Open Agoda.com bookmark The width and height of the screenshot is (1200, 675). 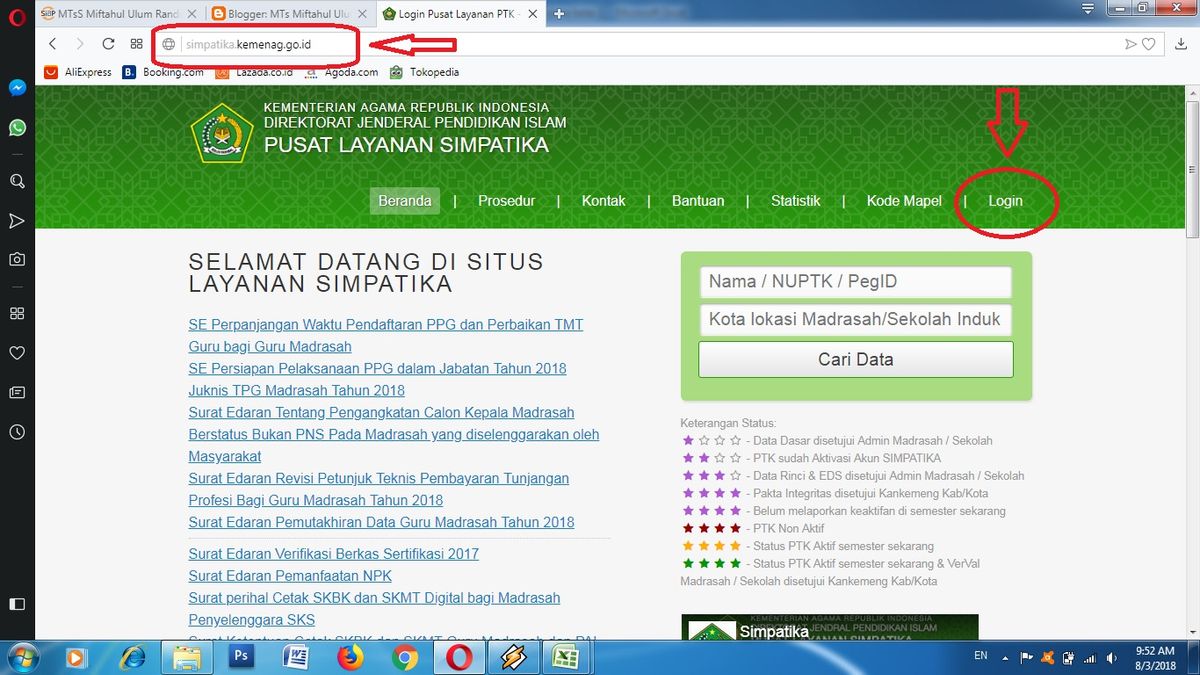pos(340,72)
